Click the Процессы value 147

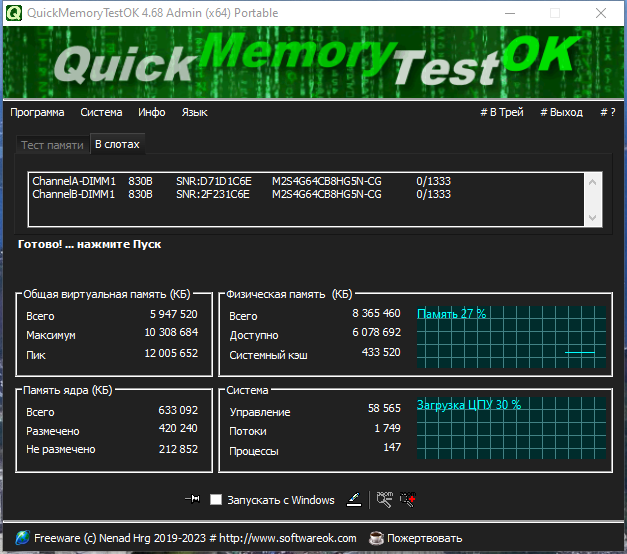tap(392, 447)
